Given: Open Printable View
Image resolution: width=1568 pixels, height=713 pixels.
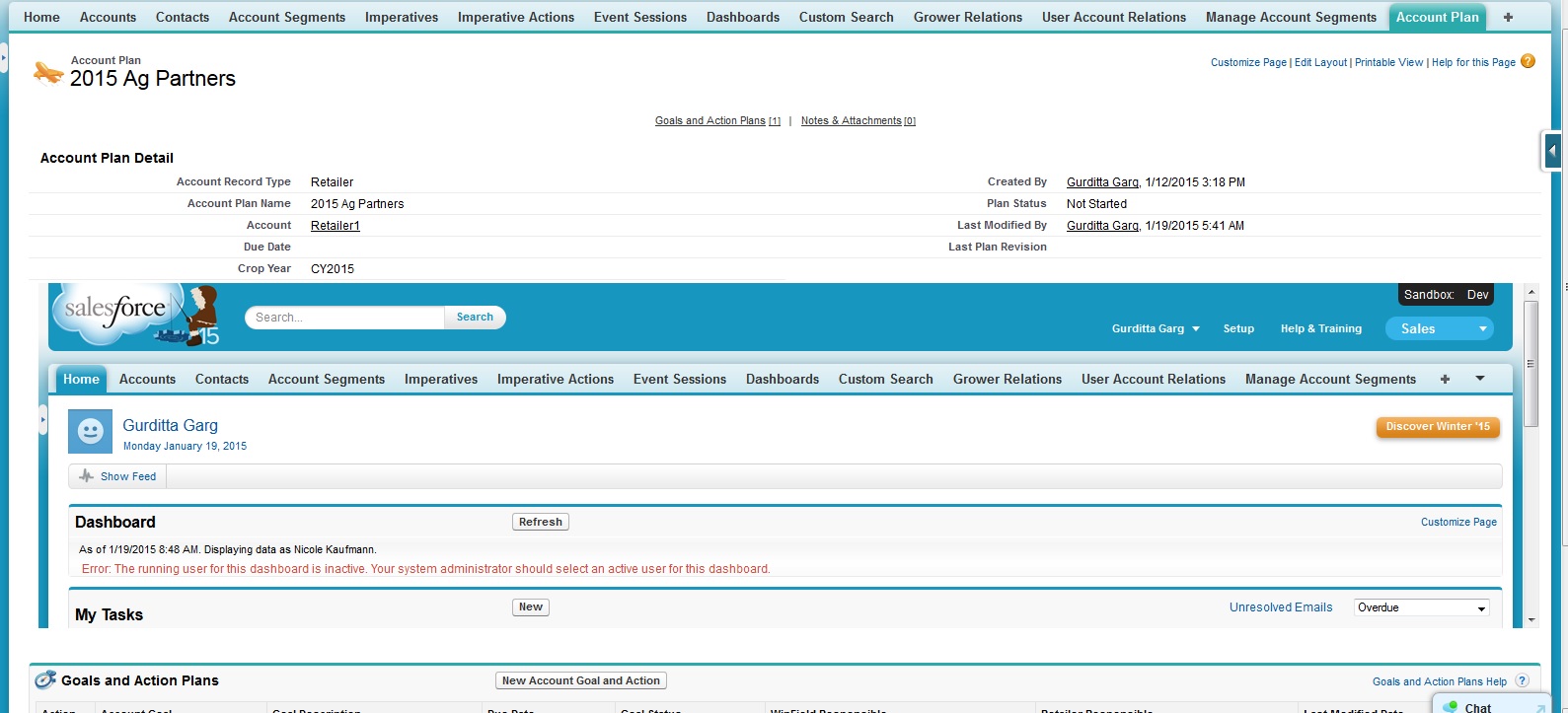Looking at the screenshot, I should (x=1388, y=62).
